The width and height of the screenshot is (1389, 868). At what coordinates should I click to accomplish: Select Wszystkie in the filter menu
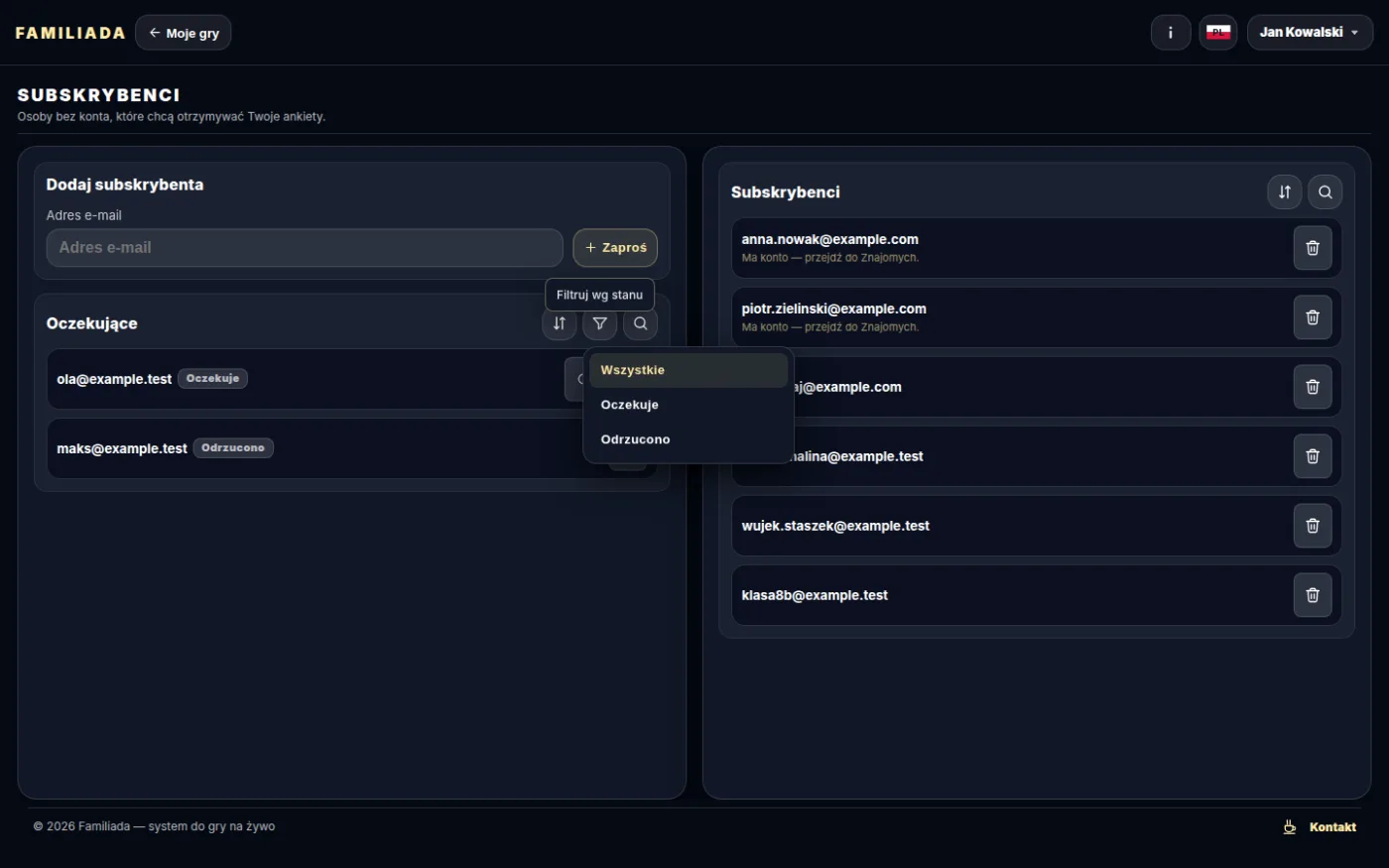point(689,370)
